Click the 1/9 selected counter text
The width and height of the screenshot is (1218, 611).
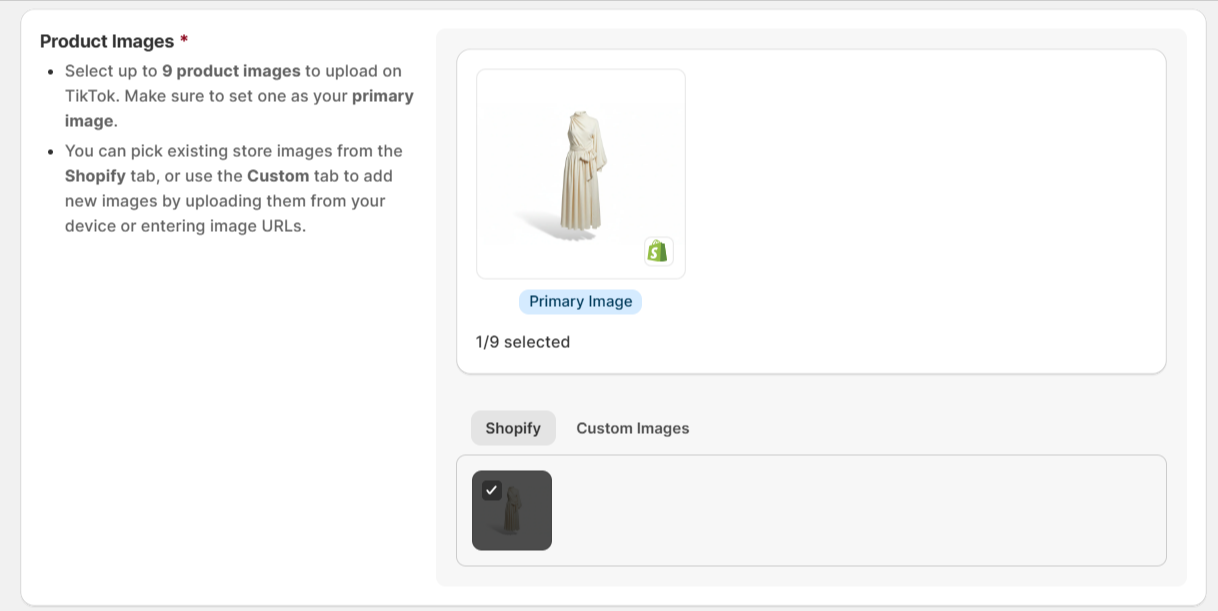point(523,342)
